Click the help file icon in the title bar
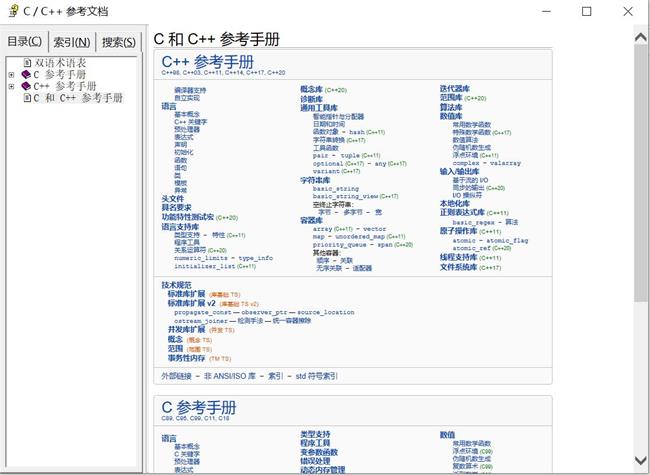 pos(13,11)
